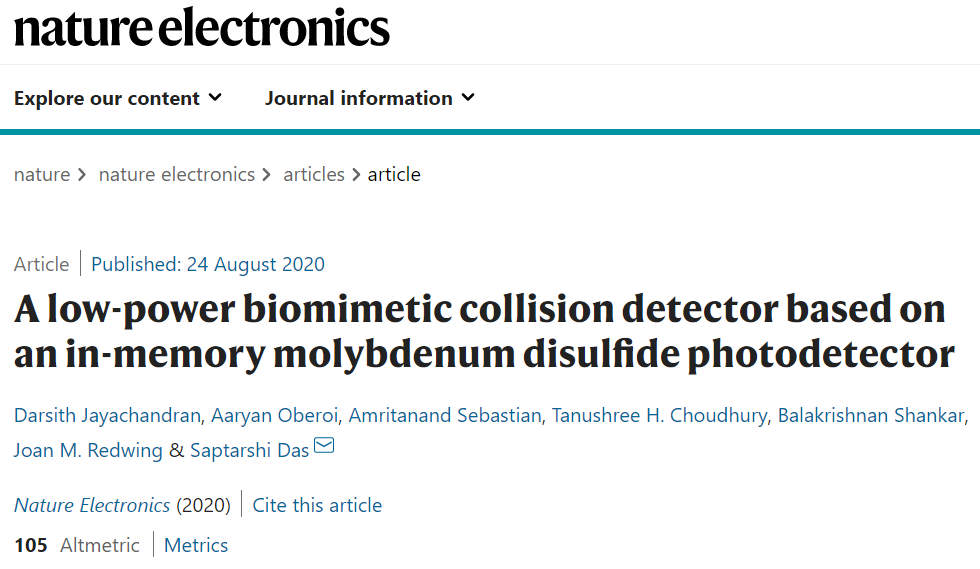Go to nature breadcrumb link
The image size is (980, 569).
click(x=42, y=174)
